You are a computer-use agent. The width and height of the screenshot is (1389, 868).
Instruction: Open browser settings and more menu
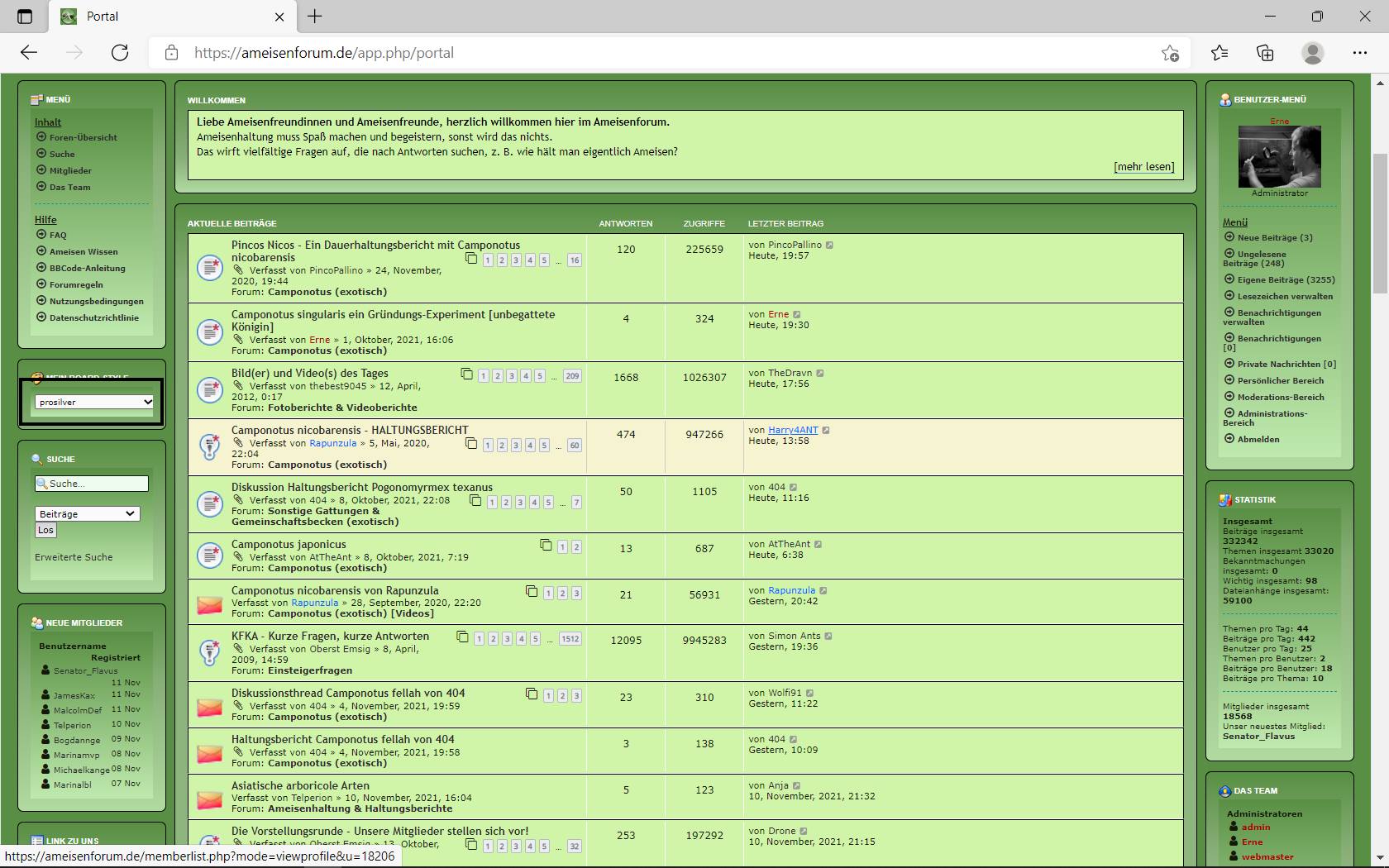click(1359, 53)
